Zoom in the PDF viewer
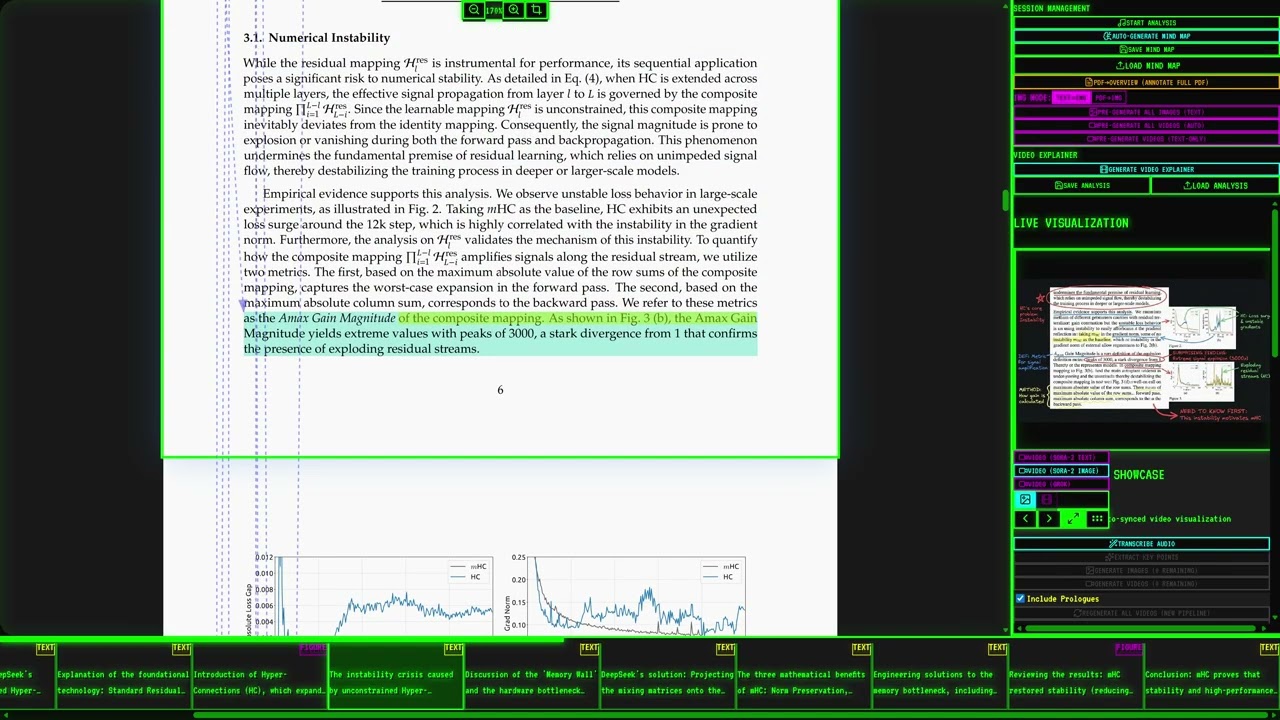The image size is (1280, 720). (x=514, y=10)
